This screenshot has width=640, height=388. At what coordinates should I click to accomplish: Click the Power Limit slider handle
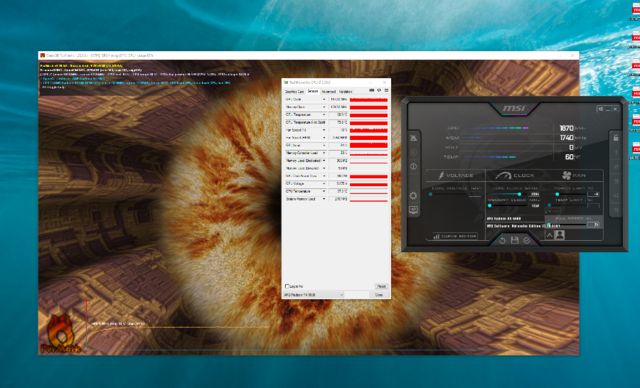(x=557, y=194)
